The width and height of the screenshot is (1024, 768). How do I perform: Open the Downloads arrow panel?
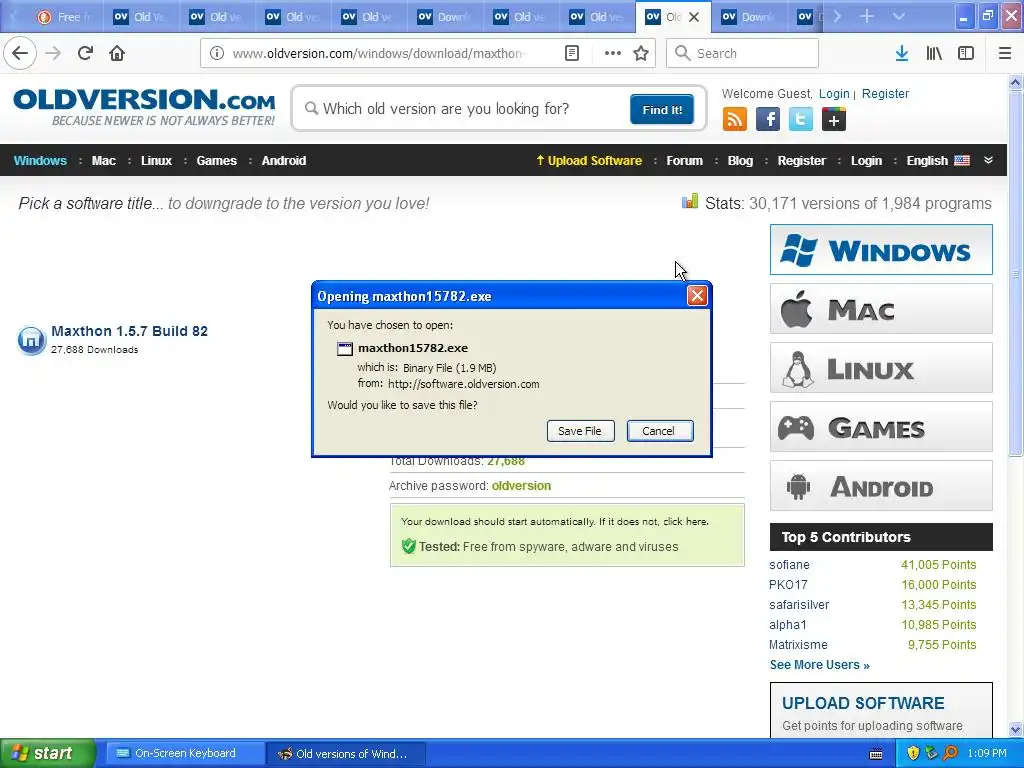click(902, 53)
